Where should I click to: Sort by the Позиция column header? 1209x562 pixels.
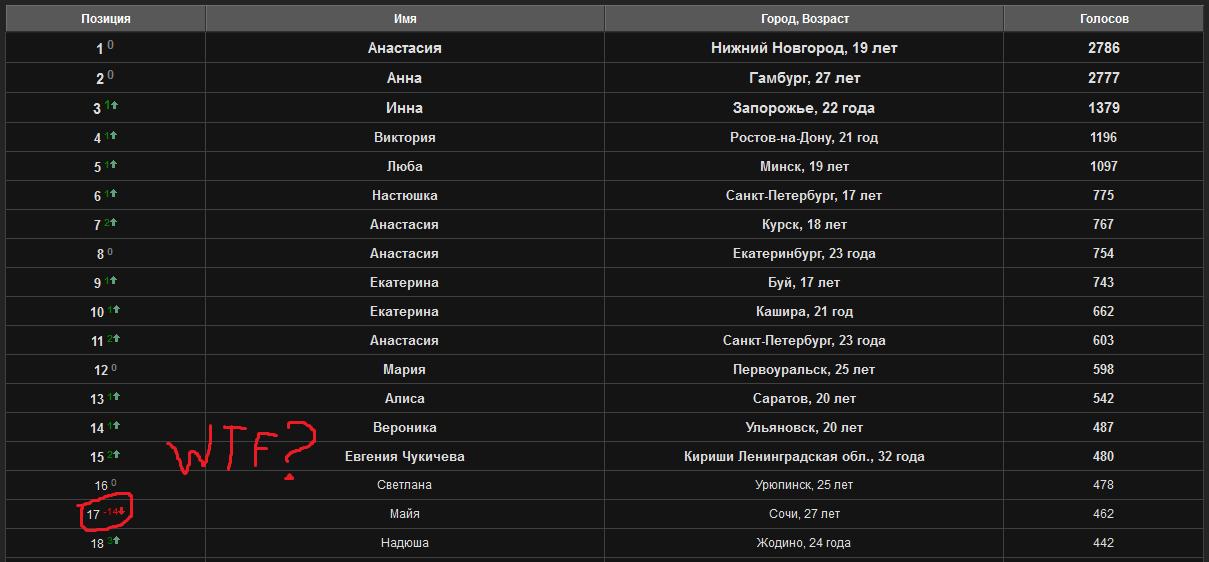point(105,18)
